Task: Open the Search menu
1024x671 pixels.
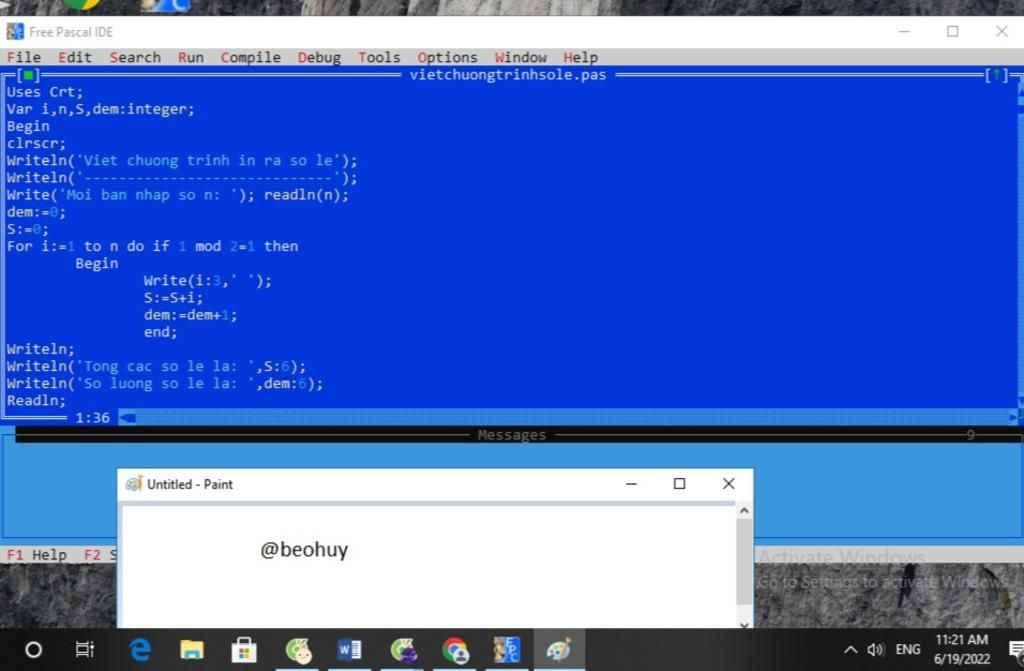Action: point(135,57)
